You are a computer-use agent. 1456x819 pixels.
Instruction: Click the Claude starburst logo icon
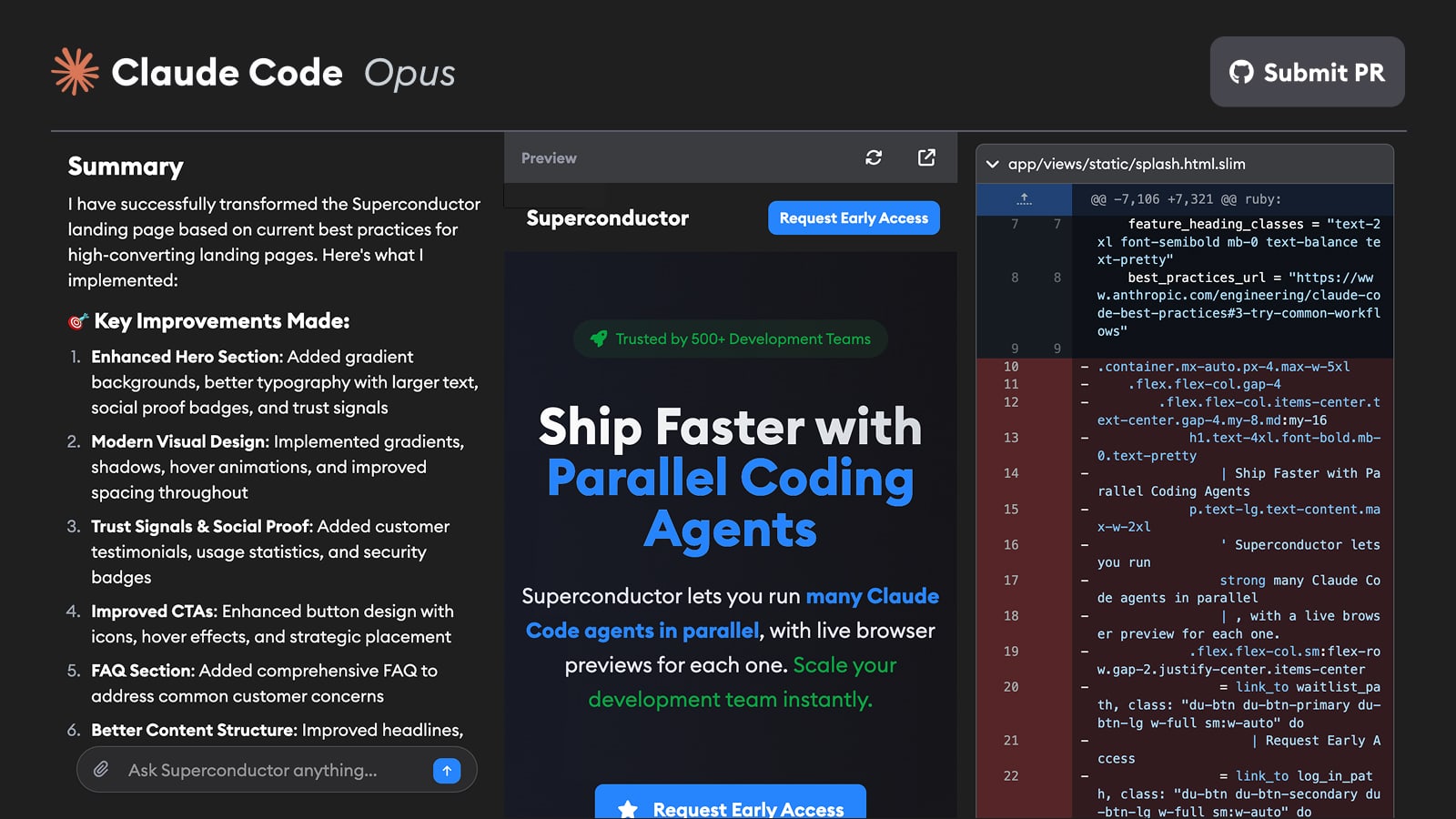[76, 71]
